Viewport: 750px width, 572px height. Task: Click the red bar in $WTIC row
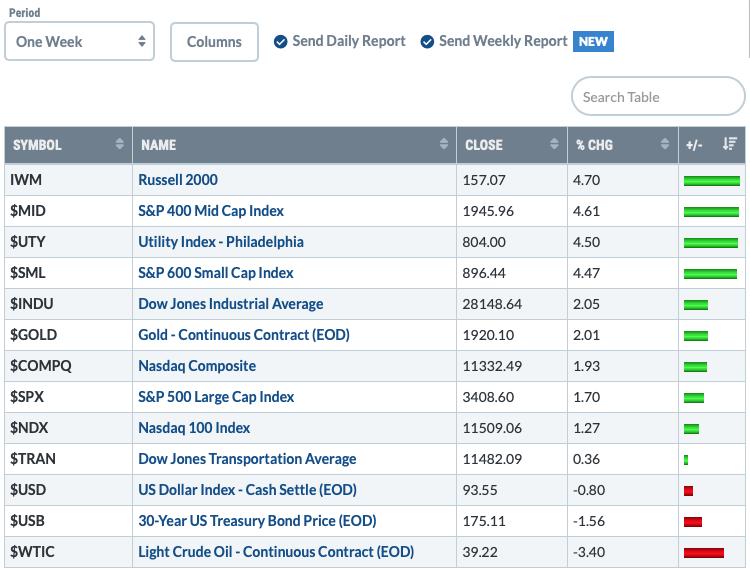pos(704,553)
